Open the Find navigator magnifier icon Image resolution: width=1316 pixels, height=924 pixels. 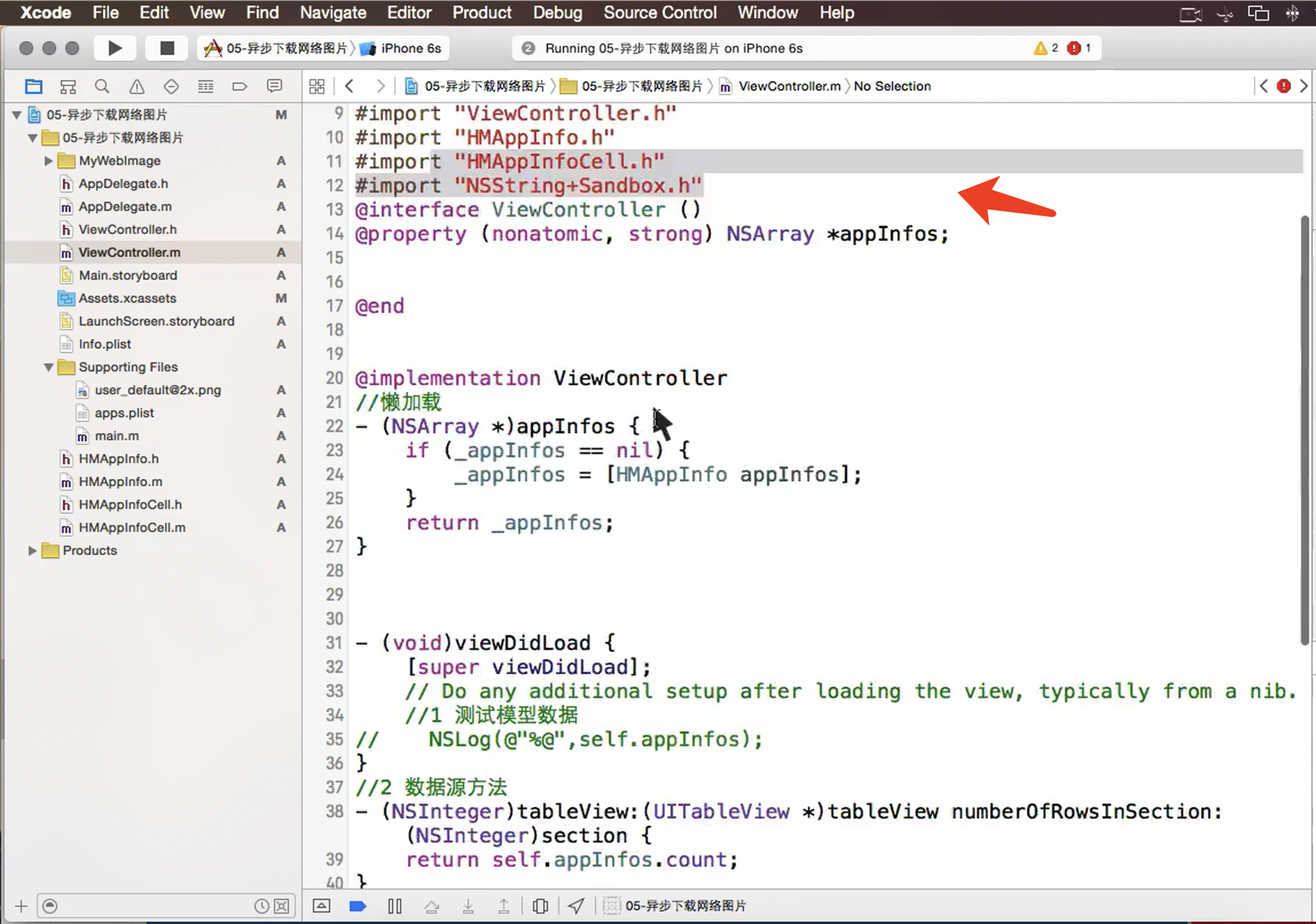click(x=102, y=87)
